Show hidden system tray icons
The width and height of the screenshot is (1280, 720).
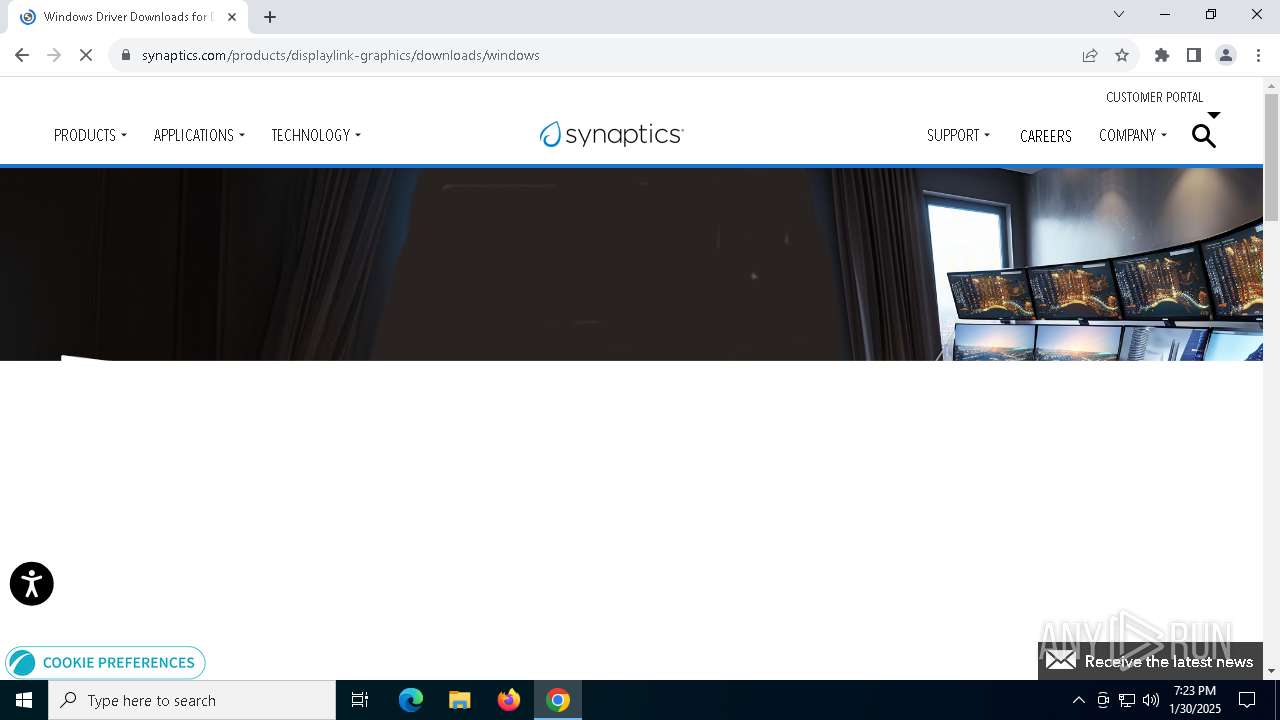pyautogui.click(x=1079, y=700)
